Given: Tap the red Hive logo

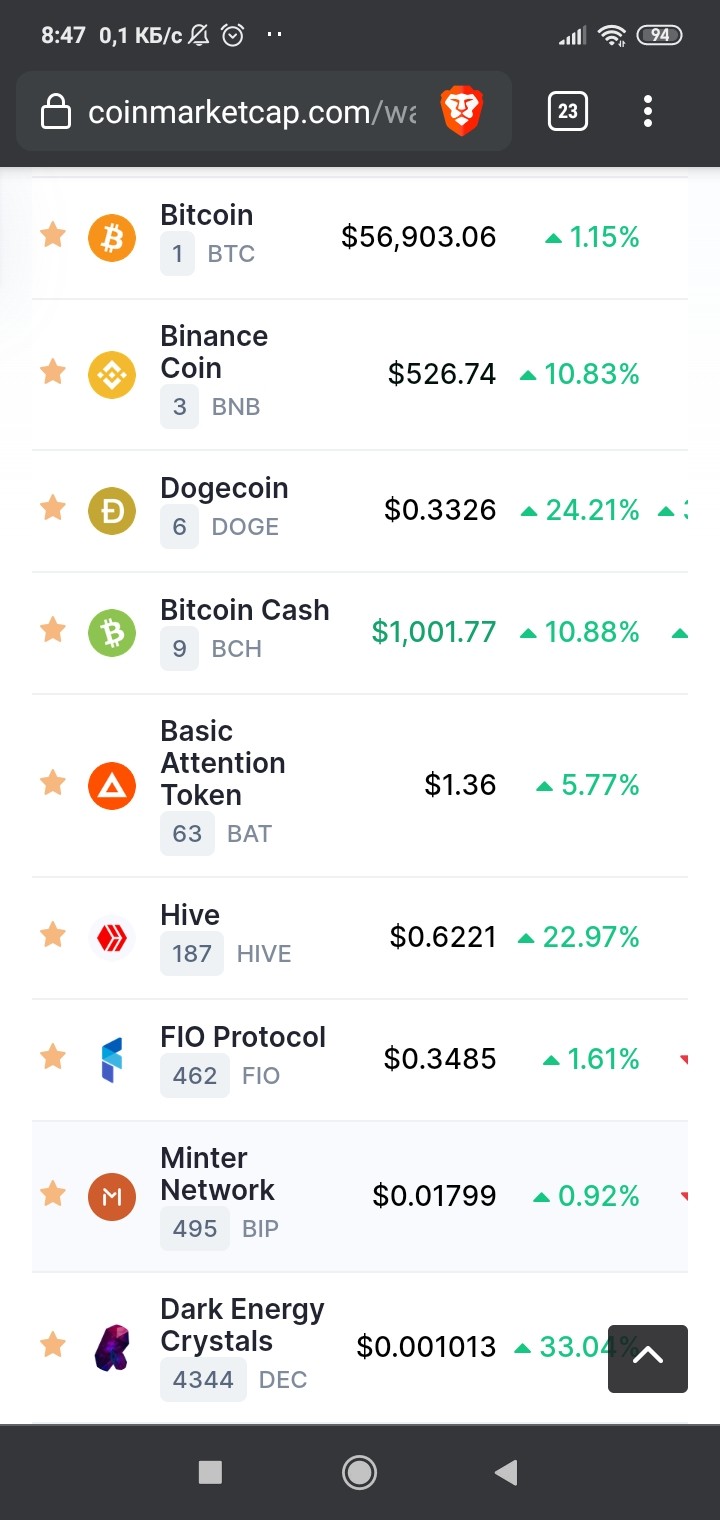Looking at the screenshot, I should [x=112, y=938].
